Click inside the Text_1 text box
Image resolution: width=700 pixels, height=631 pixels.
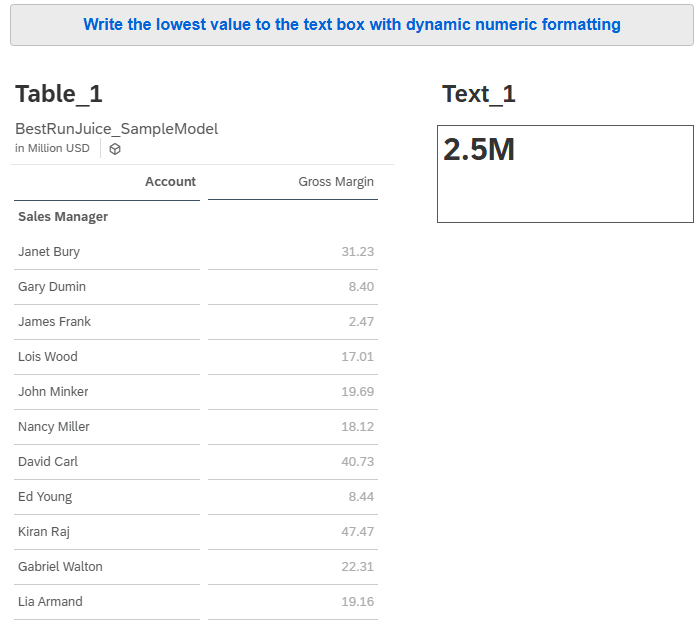(x=565, y=174)
